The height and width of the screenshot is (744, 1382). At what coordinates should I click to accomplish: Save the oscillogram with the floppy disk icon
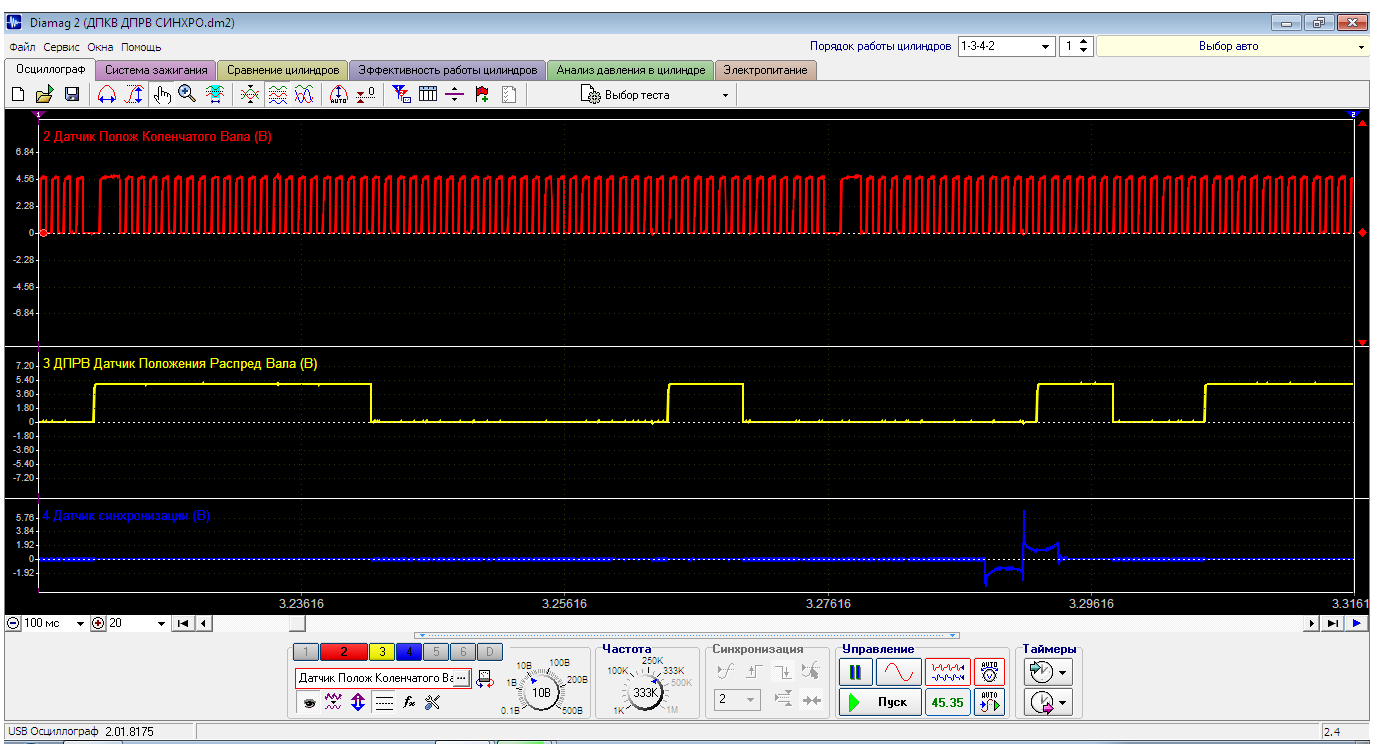click(x=72, y=95)
